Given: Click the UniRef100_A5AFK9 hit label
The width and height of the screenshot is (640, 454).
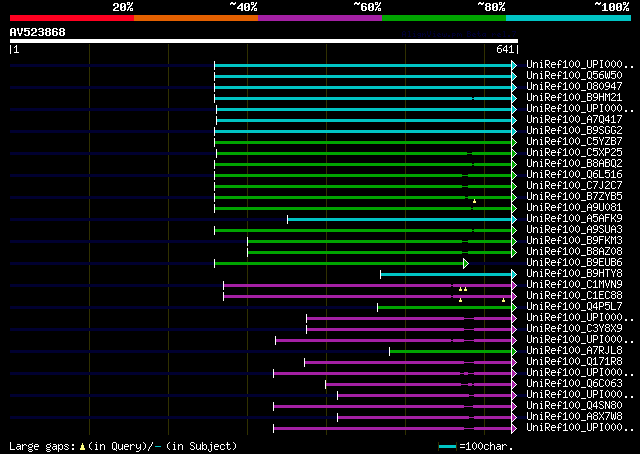Looking at the screenshot, I should tap(574, 219).
